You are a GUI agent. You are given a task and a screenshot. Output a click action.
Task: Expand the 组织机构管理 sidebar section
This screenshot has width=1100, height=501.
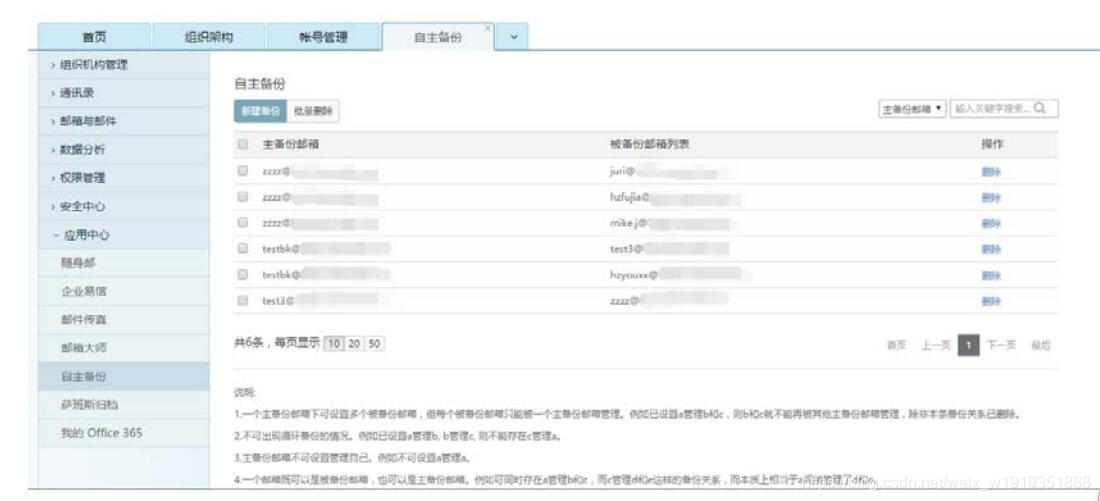[124, 65]
